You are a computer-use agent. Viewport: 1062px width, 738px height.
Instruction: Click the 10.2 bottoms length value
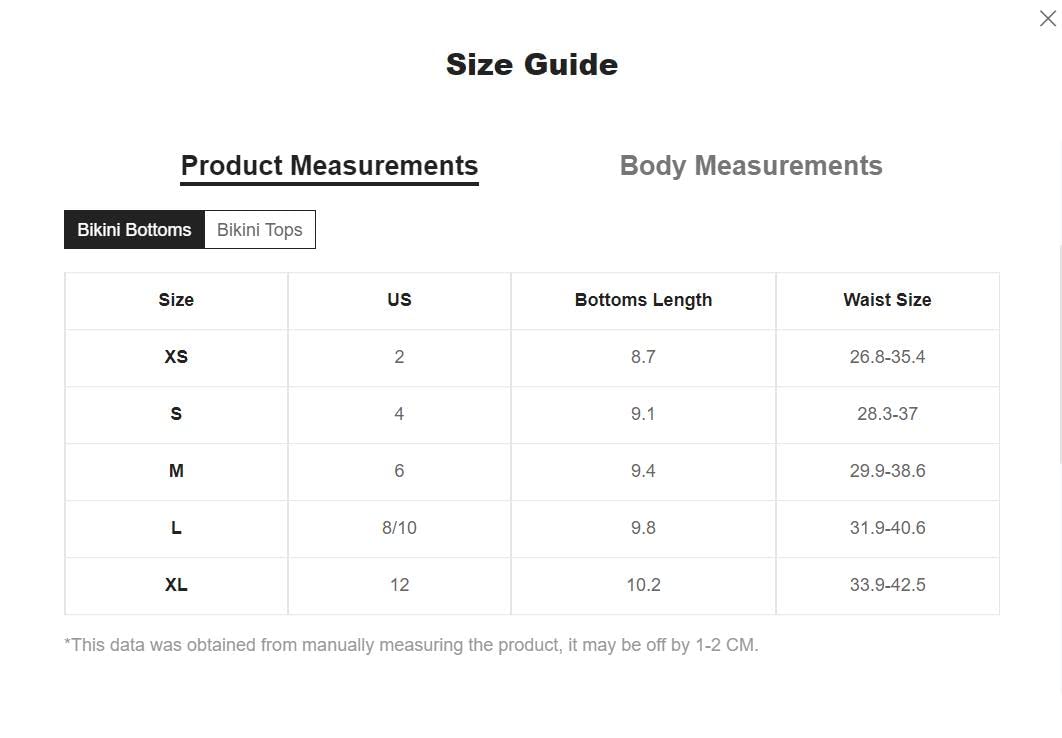643,585
